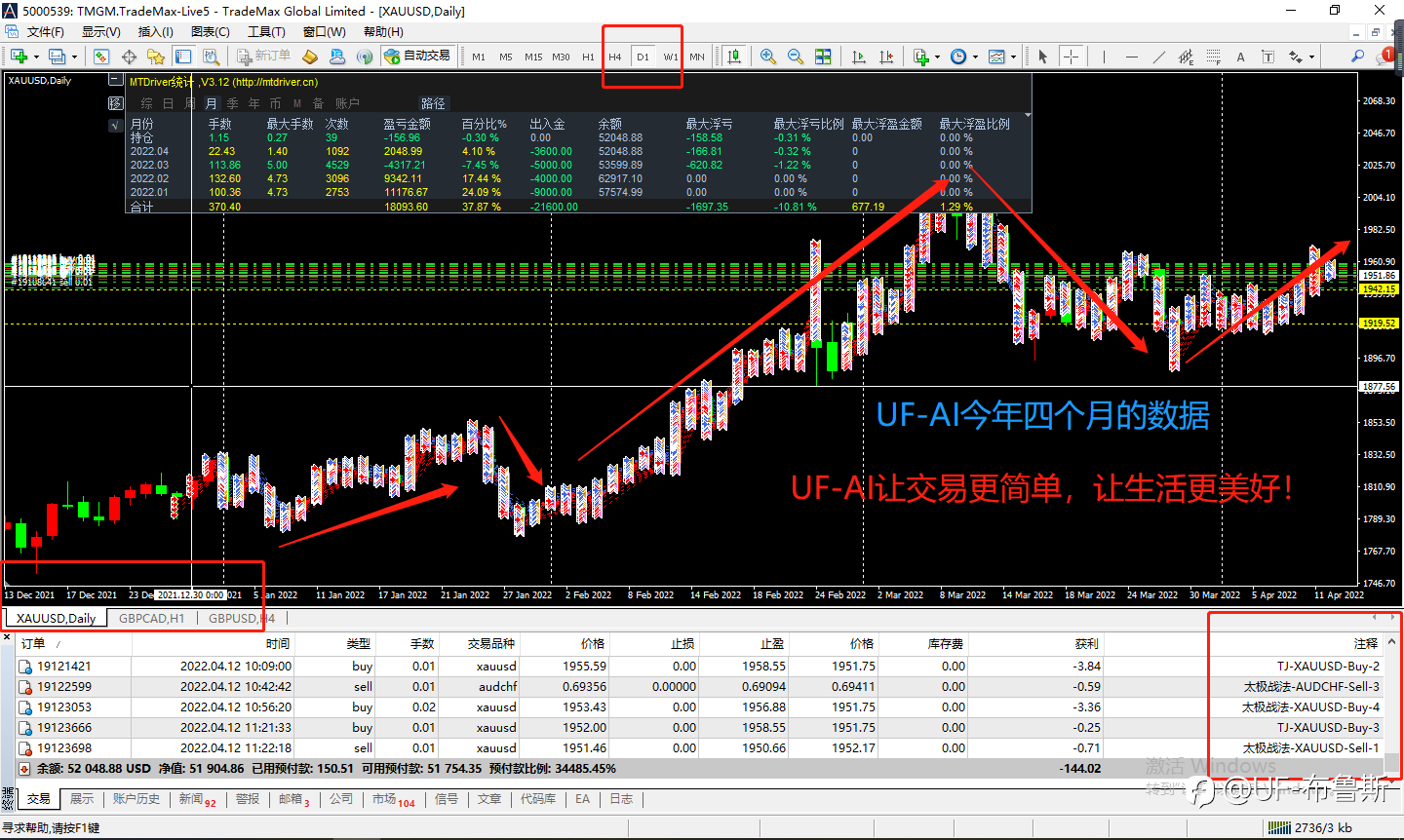Select the text 'A' drawing tool
The width and height of the screenshot is (1404, 840).
point(1240,57)
